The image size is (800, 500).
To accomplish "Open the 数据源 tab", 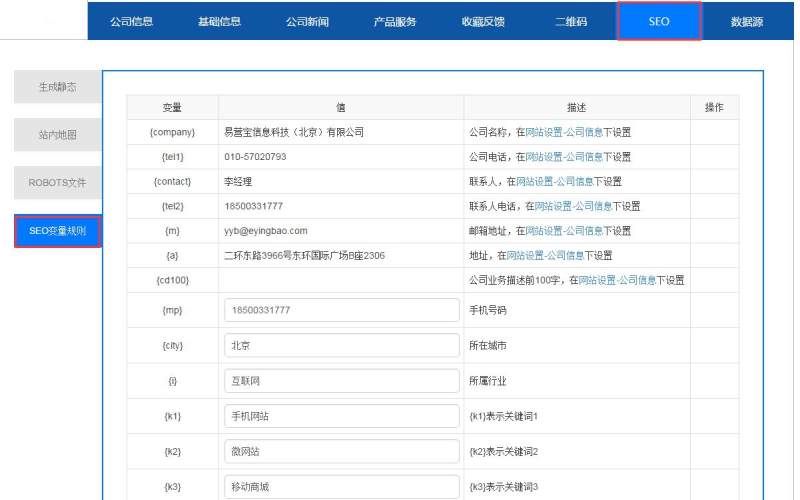I will [x=747, y=21].
